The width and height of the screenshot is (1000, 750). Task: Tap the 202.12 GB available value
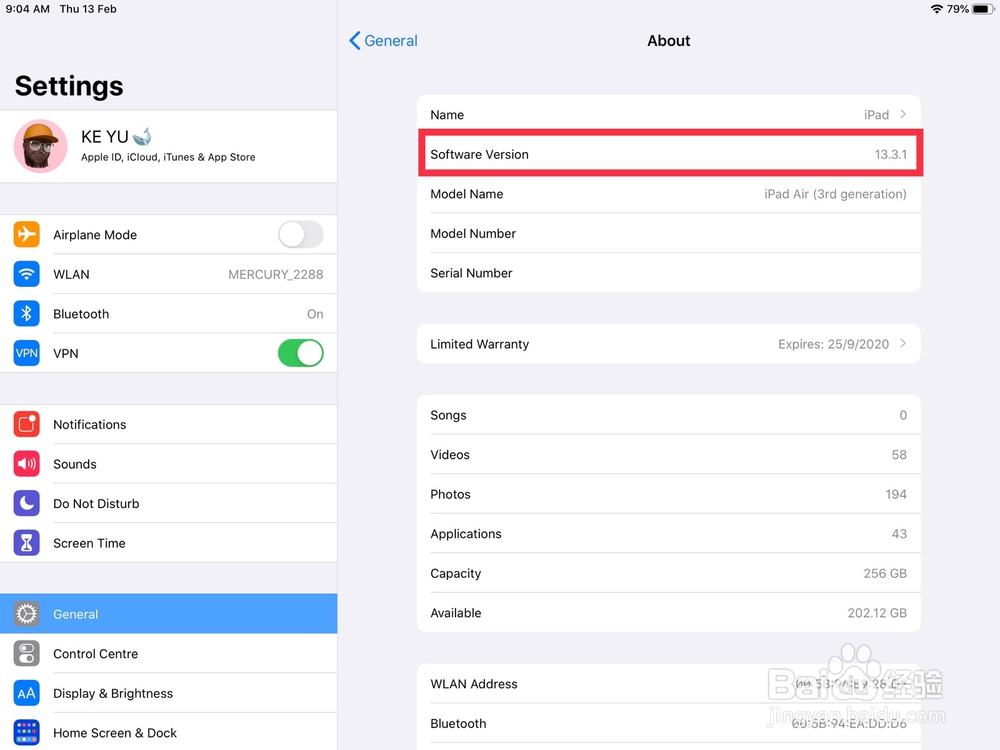[877, 612]
